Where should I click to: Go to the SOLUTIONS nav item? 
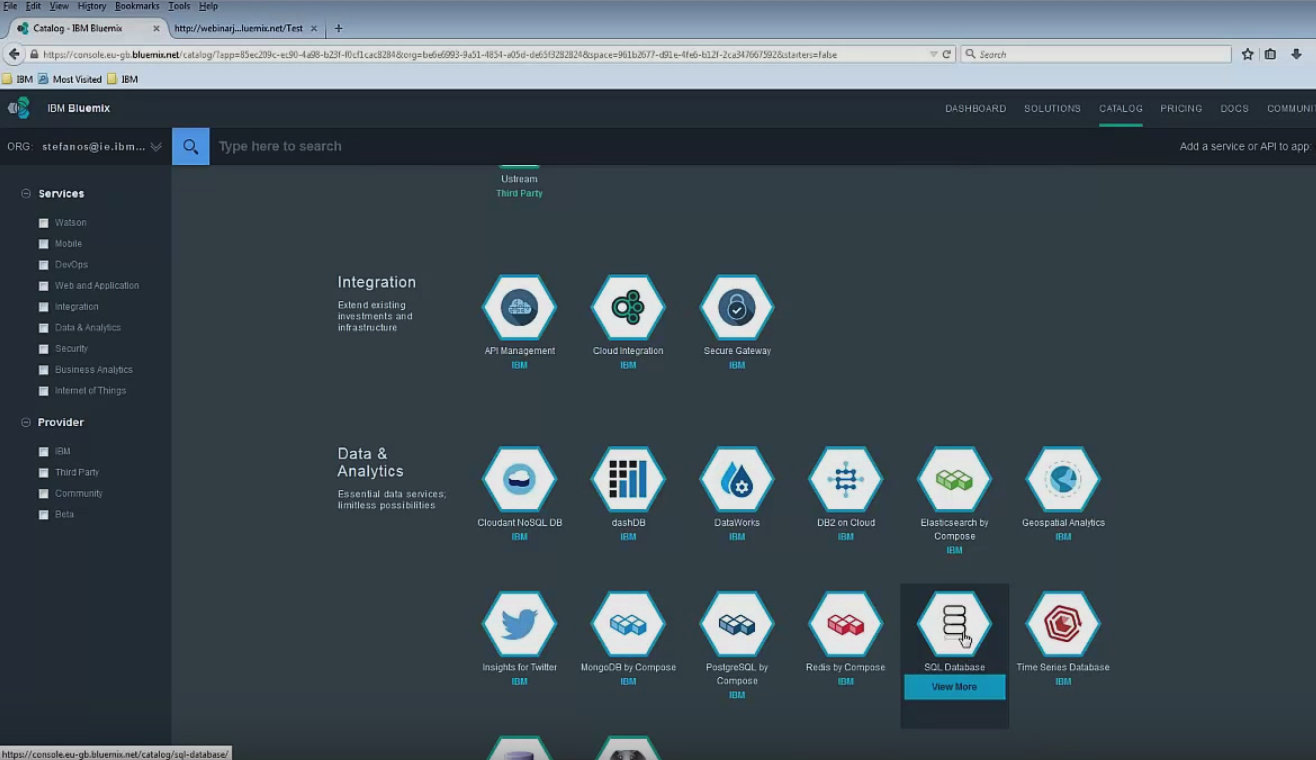tap(1052, 108)
